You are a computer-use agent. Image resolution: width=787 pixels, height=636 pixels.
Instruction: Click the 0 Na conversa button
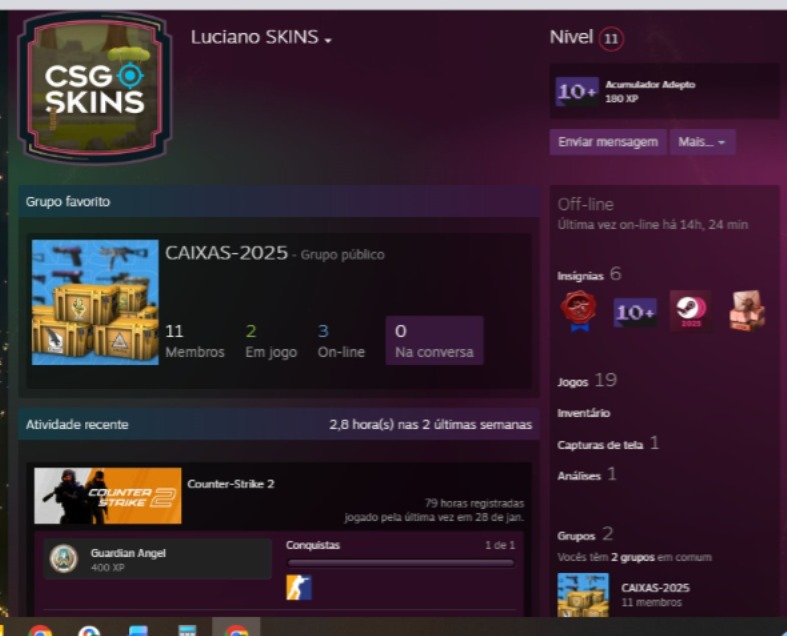[434, 340]
